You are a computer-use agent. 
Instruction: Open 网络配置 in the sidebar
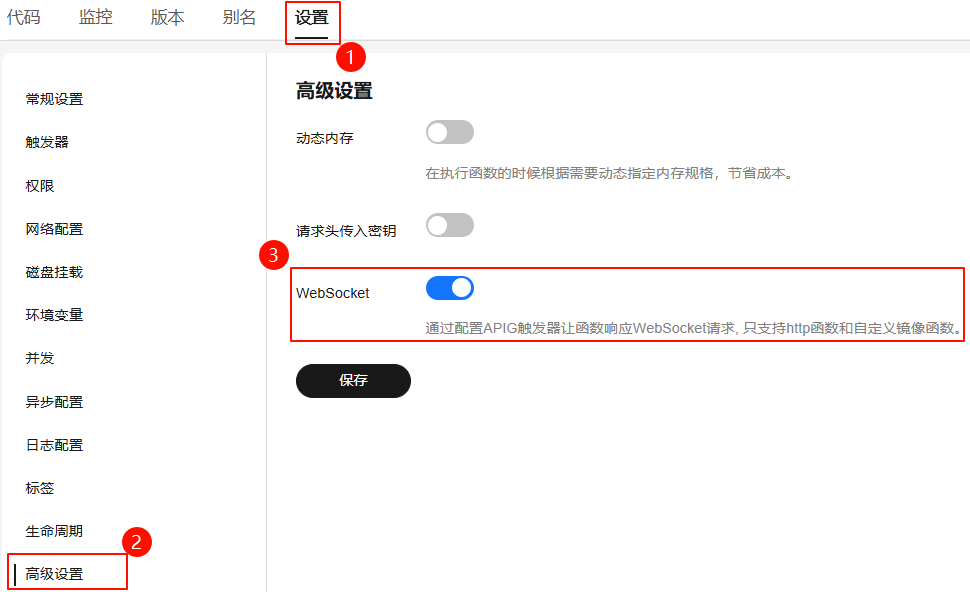click(x=54, y=229)
